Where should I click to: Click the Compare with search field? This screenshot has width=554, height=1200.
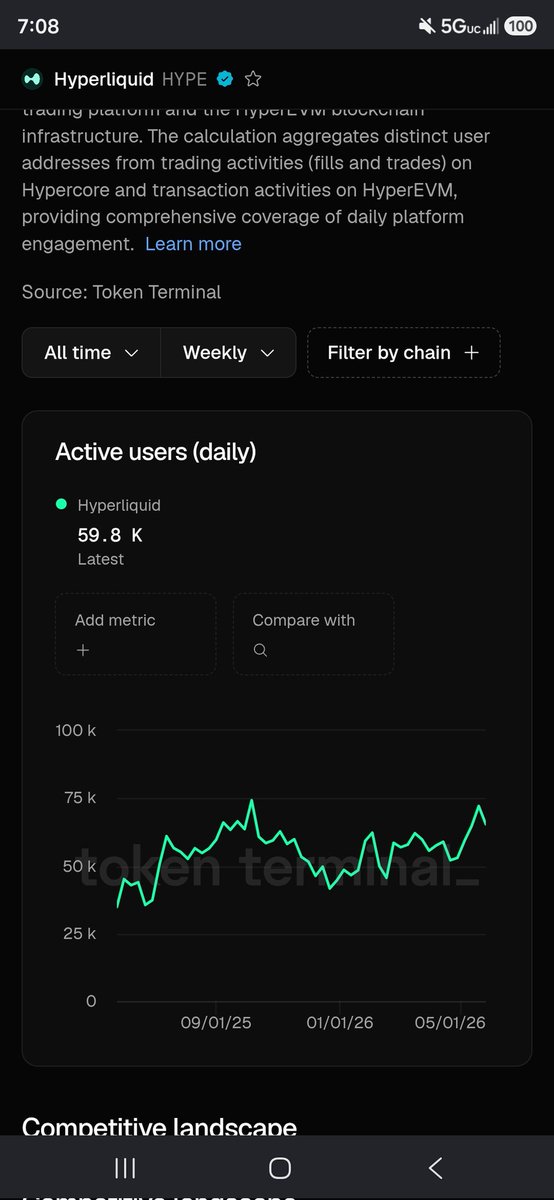(x=313, y=634)
